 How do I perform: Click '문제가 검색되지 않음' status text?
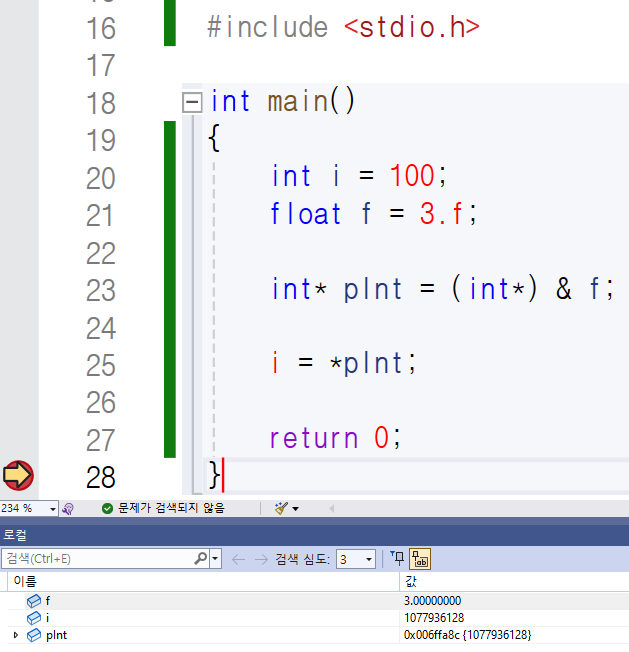[x=171, y=508]
